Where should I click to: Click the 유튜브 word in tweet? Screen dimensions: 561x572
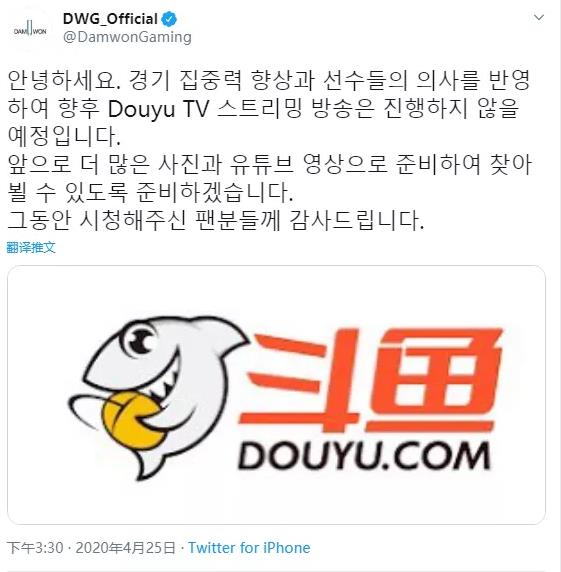click(262, 164)
